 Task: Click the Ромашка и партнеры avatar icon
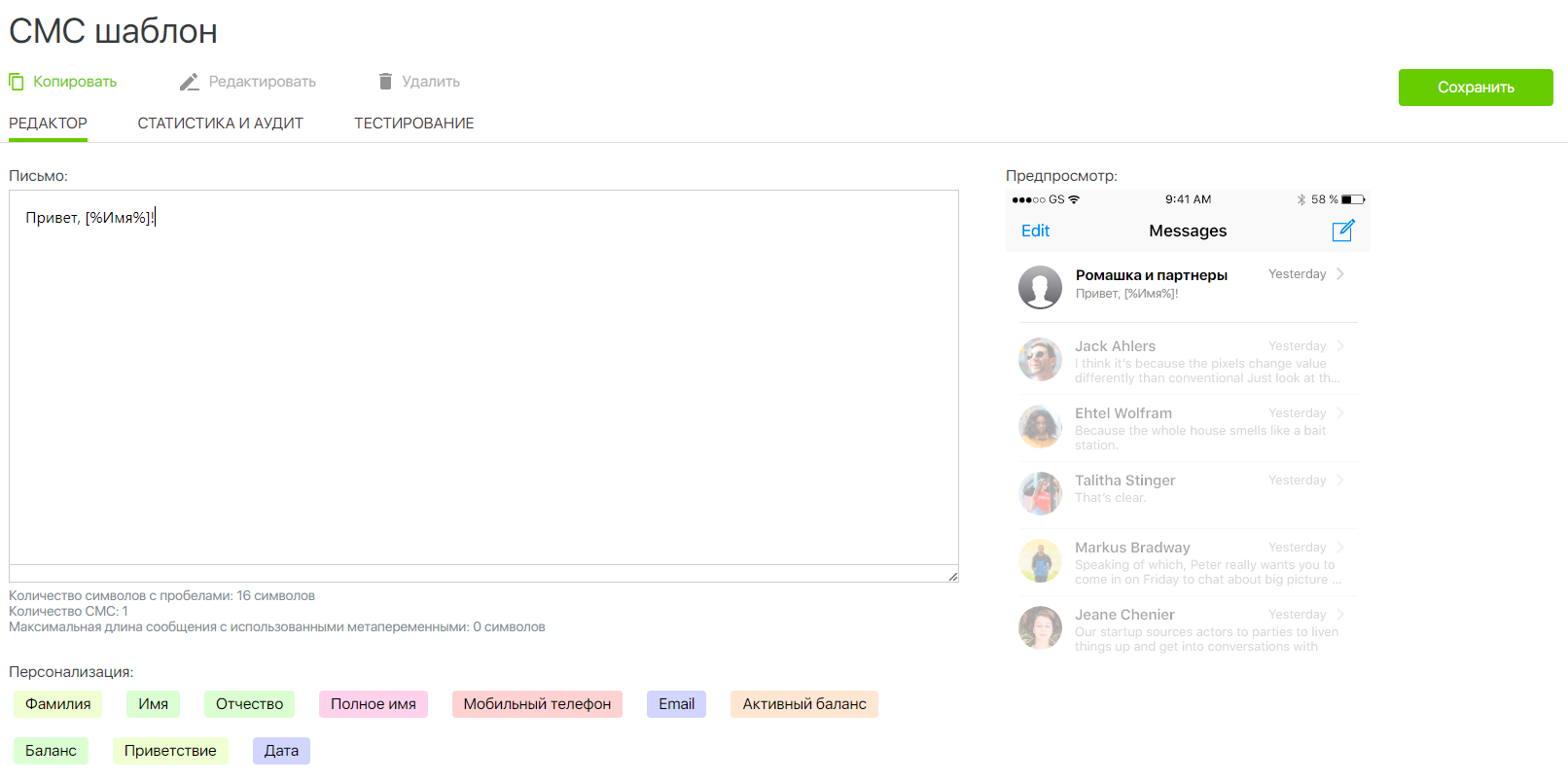(x=1040, y=287)
